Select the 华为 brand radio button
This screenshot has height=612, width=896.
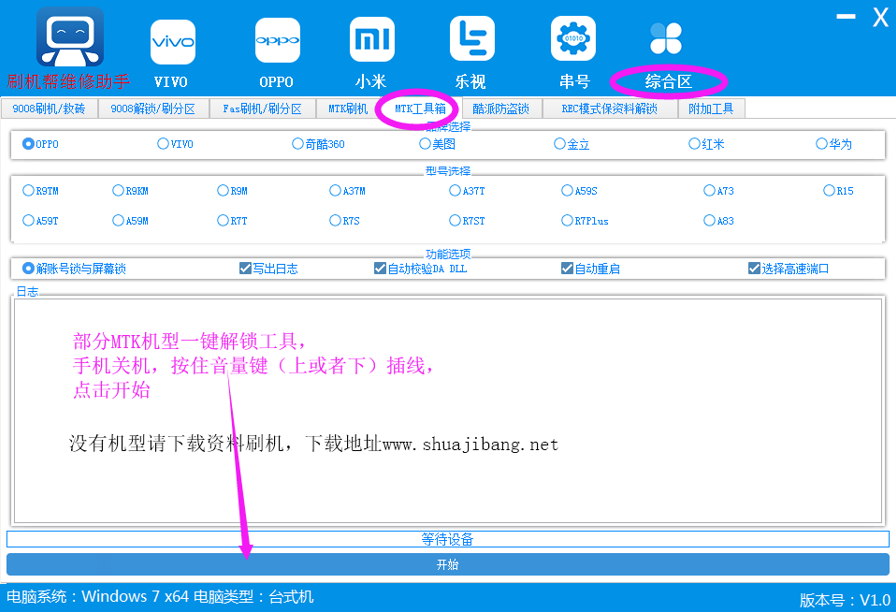822,144
